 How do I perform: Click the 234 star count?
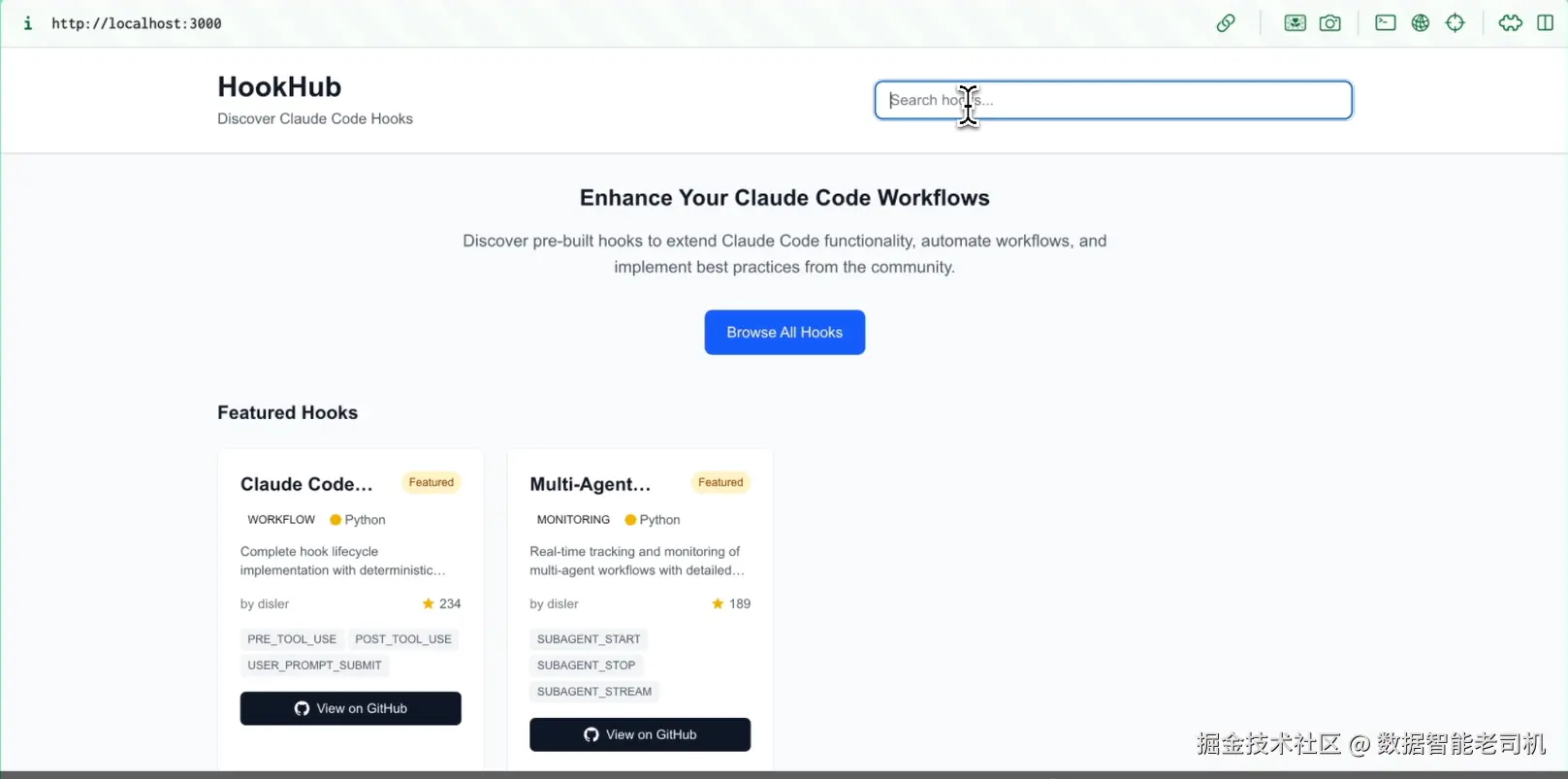tap(441, 603)
